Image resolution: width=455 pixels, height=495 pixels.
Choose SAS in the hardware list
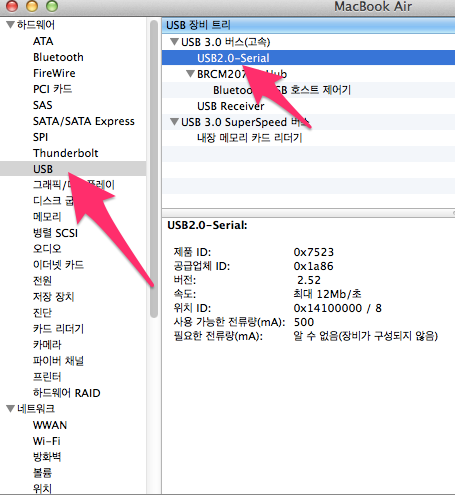[x=42, y=105]
